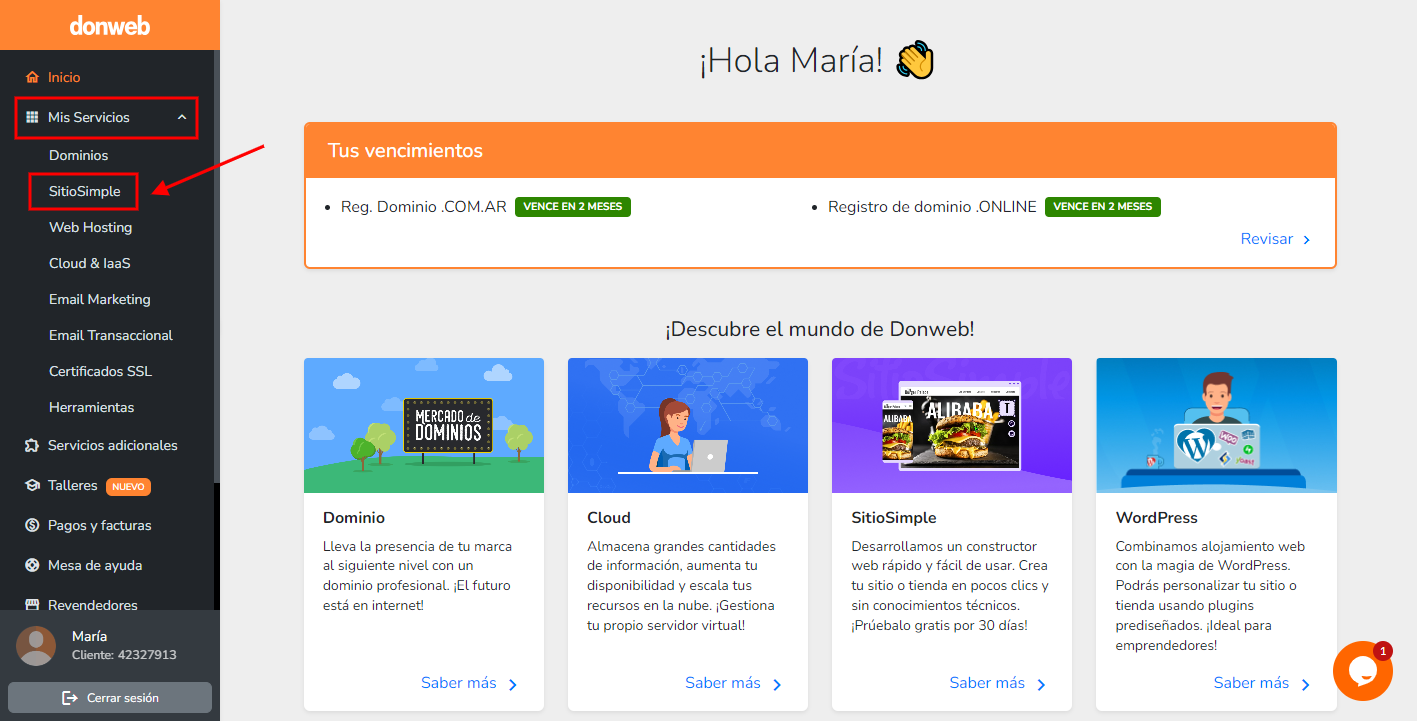Click VENCE EN 2 MESES badge for .ONLINE
Image resolution: width=1417 pixels, height=721 pixels.
1103,207
